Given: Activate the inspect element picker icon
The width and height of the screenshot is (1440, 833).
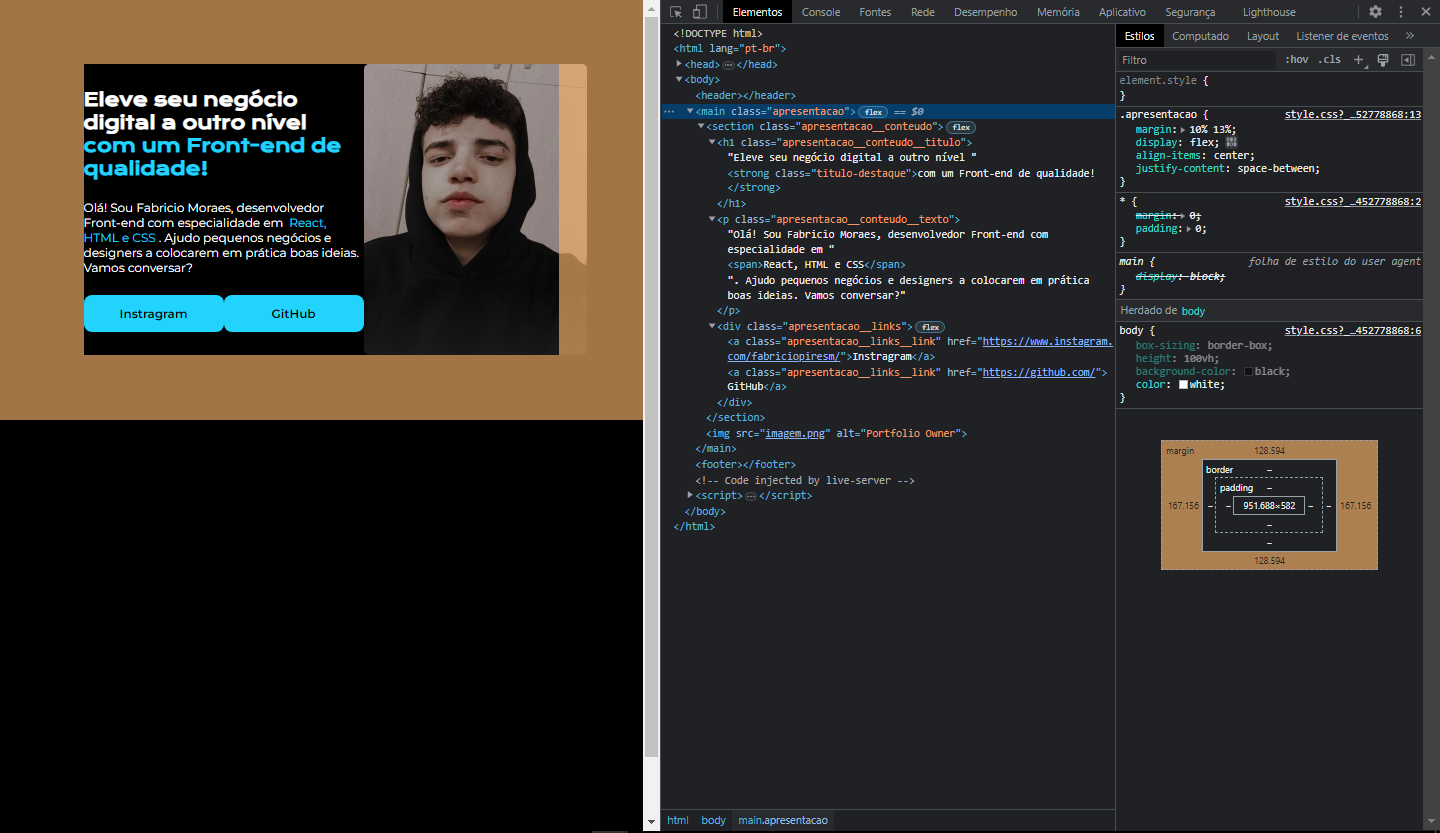Looking at the screenshot, I should (676, 12).
